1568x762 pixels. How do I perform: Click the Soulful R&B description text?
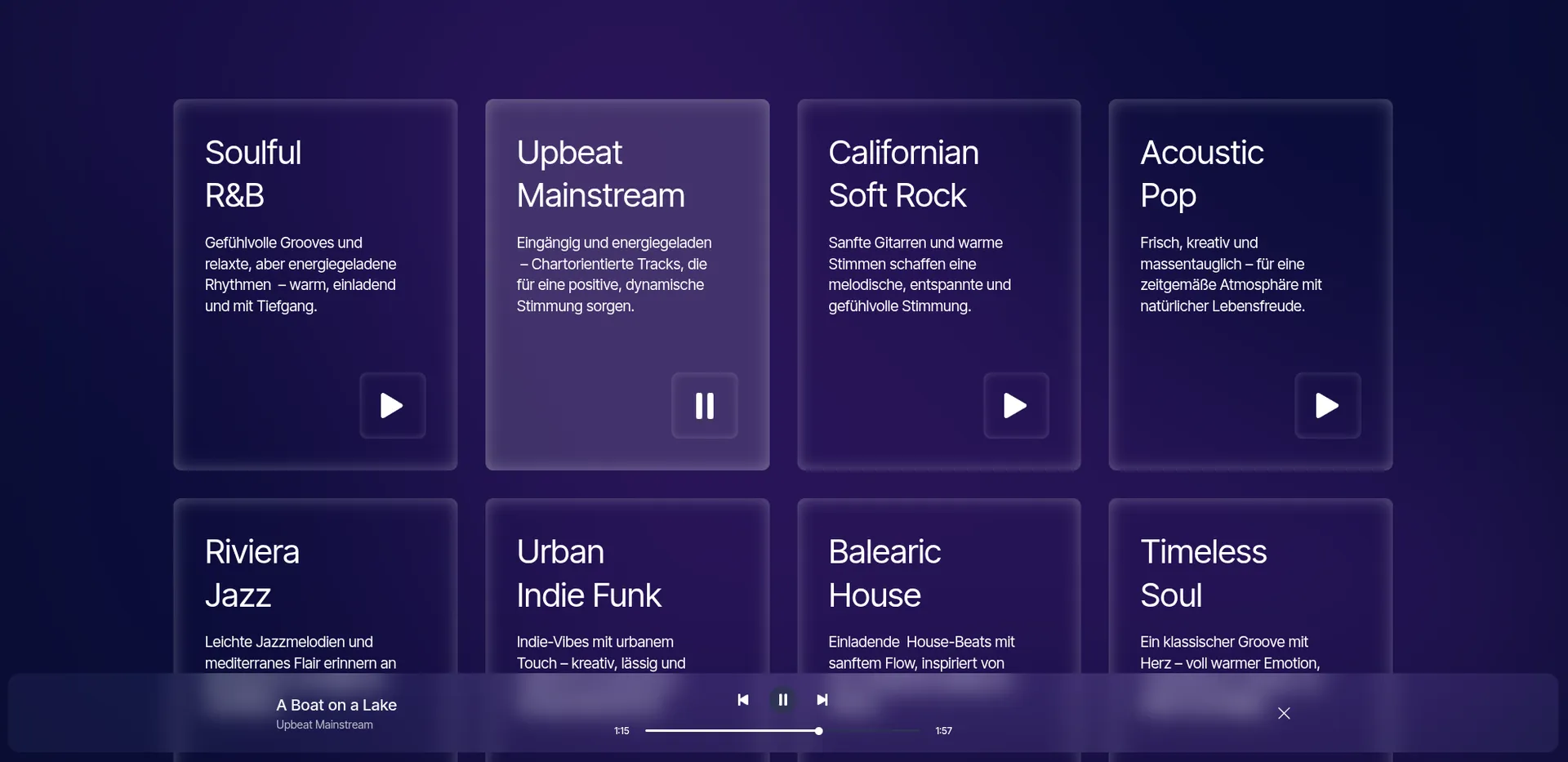coord(301,274)
